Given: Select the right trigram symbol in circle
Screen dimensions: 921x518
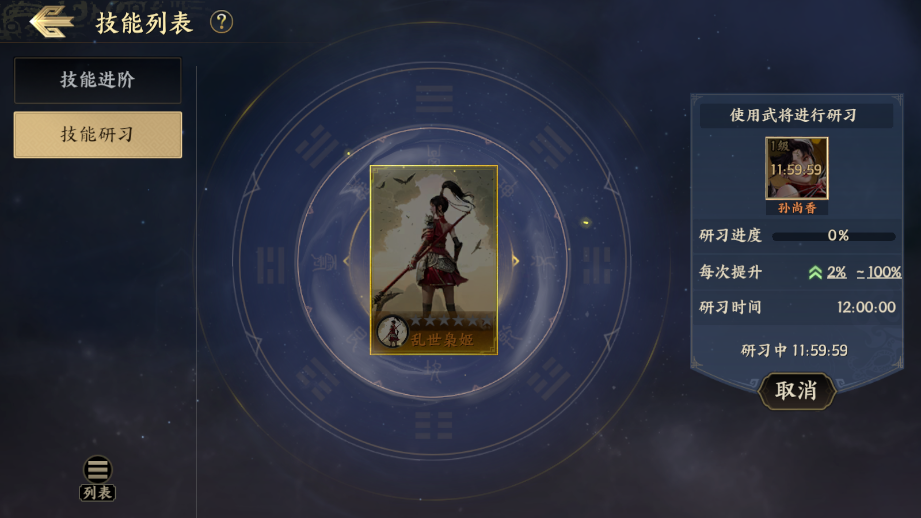Looking at the screenshot, I should pos(597,265).
